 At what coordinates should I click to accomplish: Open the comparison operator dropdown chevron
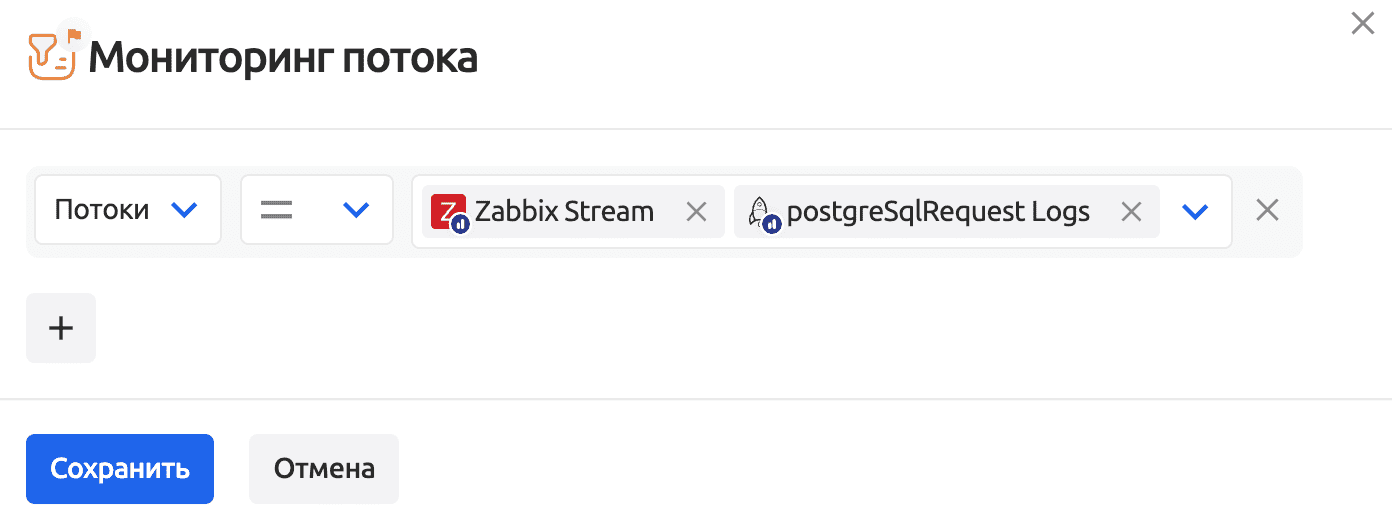(356, 210)
